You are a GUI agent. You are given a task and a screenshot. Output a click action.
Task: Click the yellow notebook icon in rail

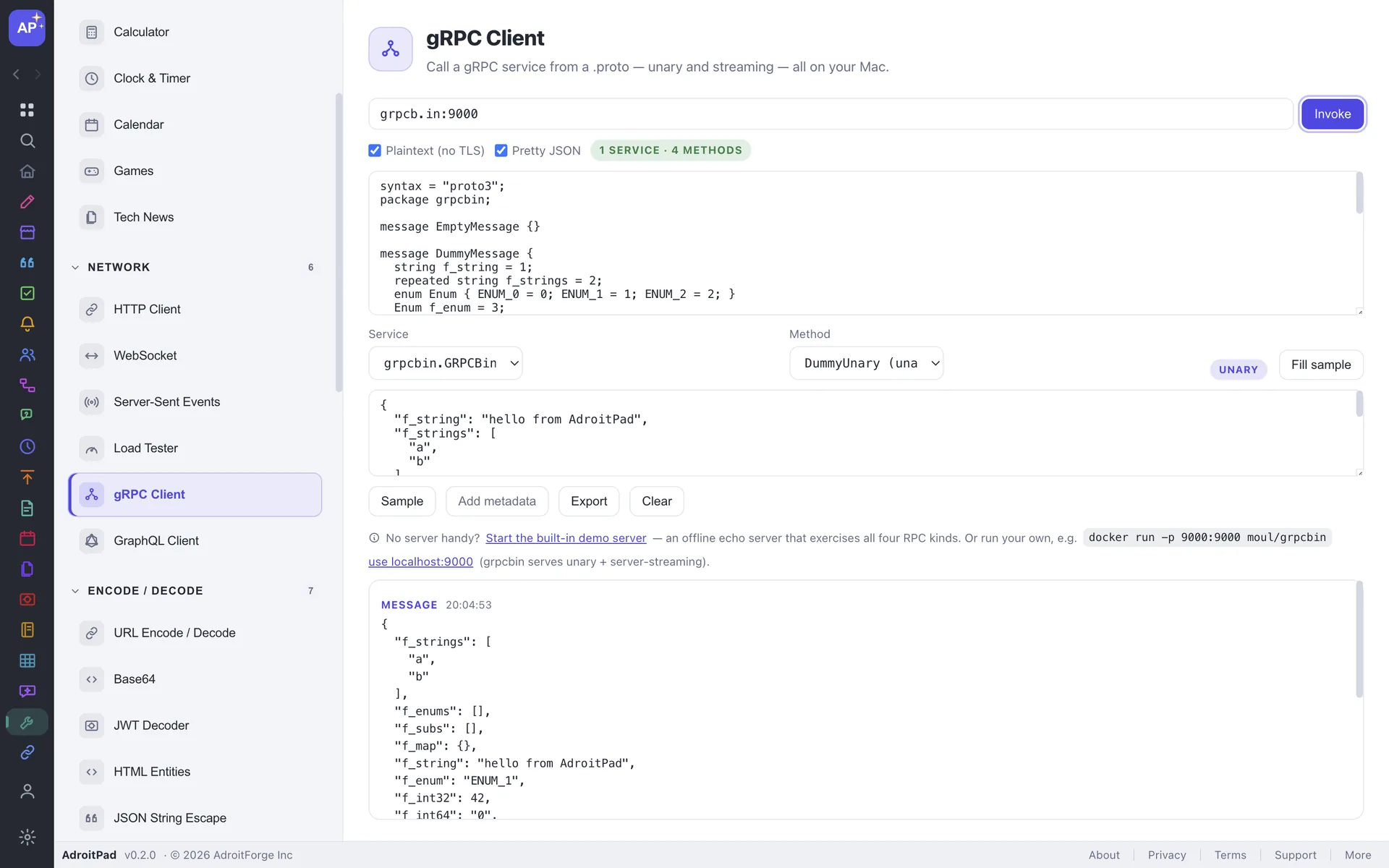pos(27,630)
